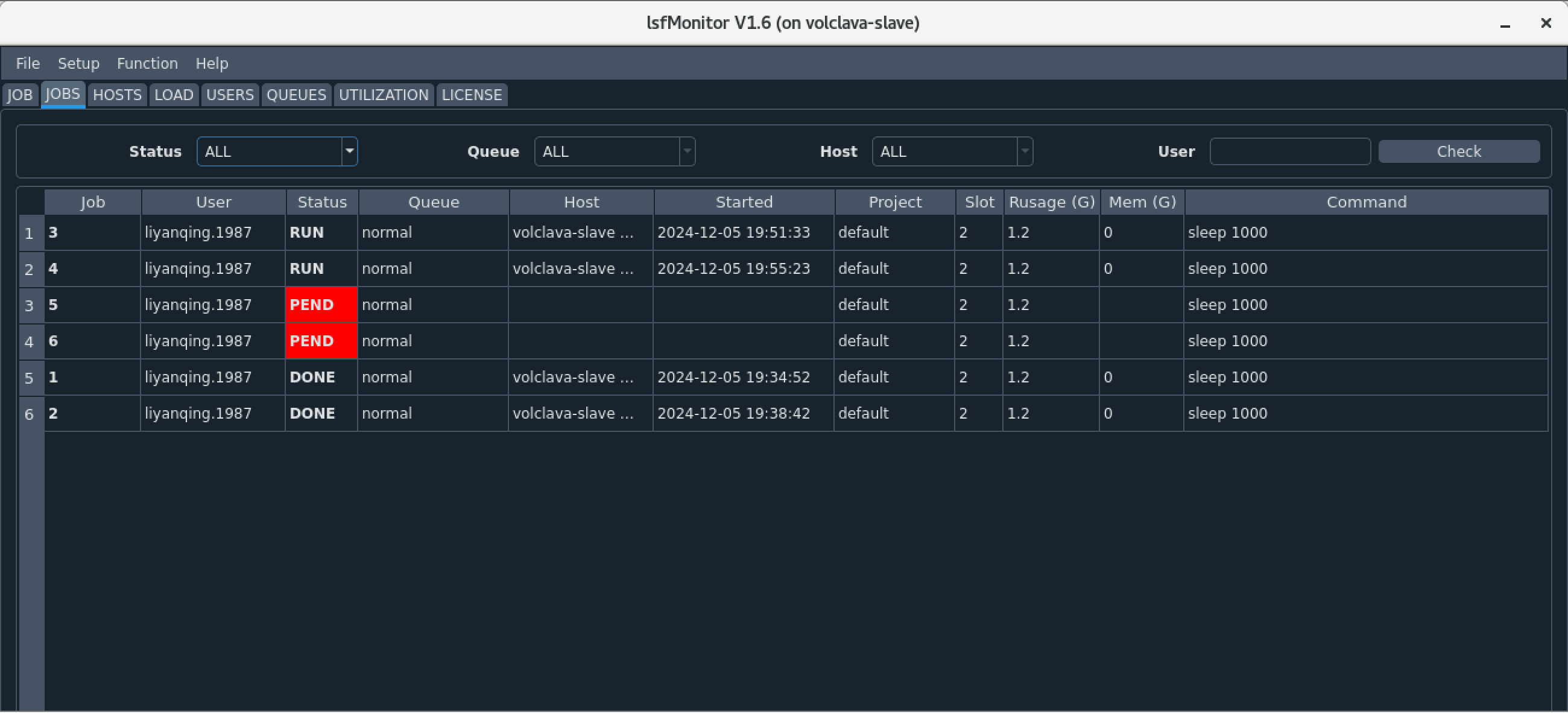The height and width of the screenshot is (713, 1568).
Task: Open the LICENSE tab
Action: click(x=472, y=95)
